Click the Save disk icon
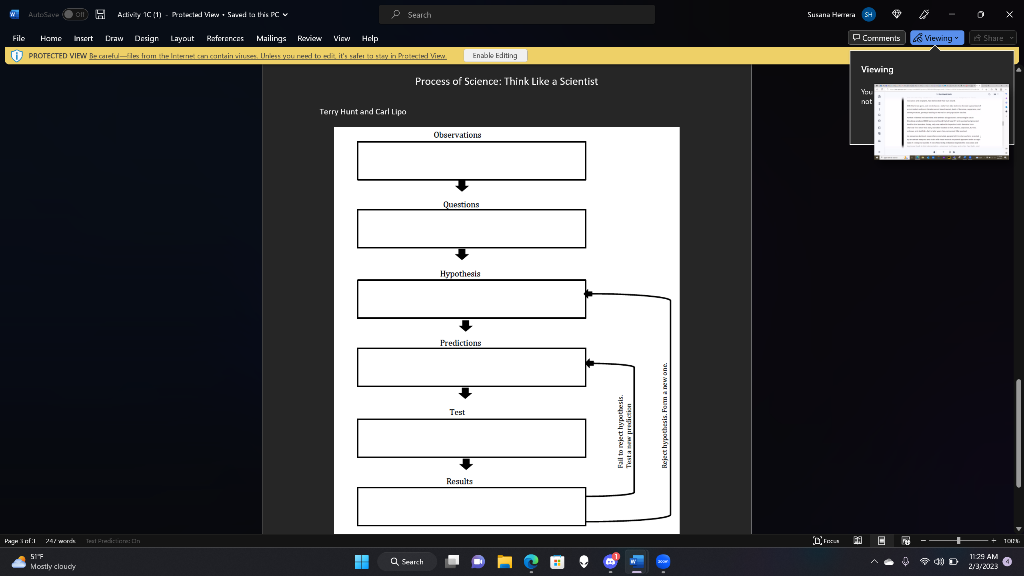 click(x=101, y=14)
